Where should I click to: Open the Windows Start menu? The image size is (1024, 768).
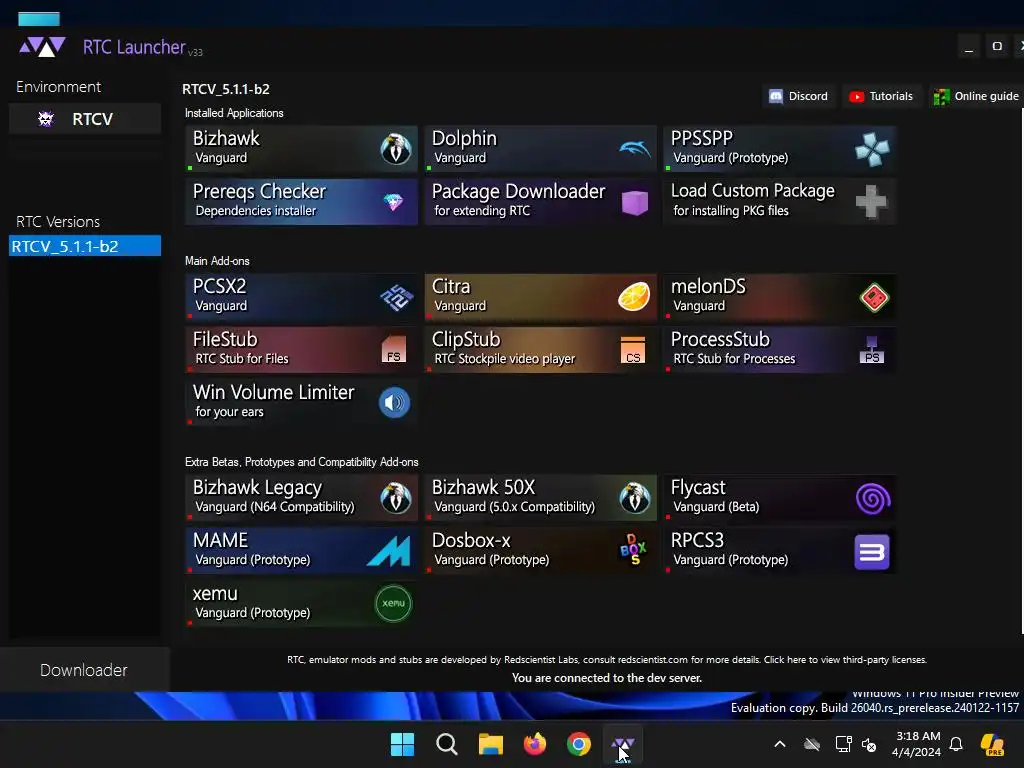(402, 744)
